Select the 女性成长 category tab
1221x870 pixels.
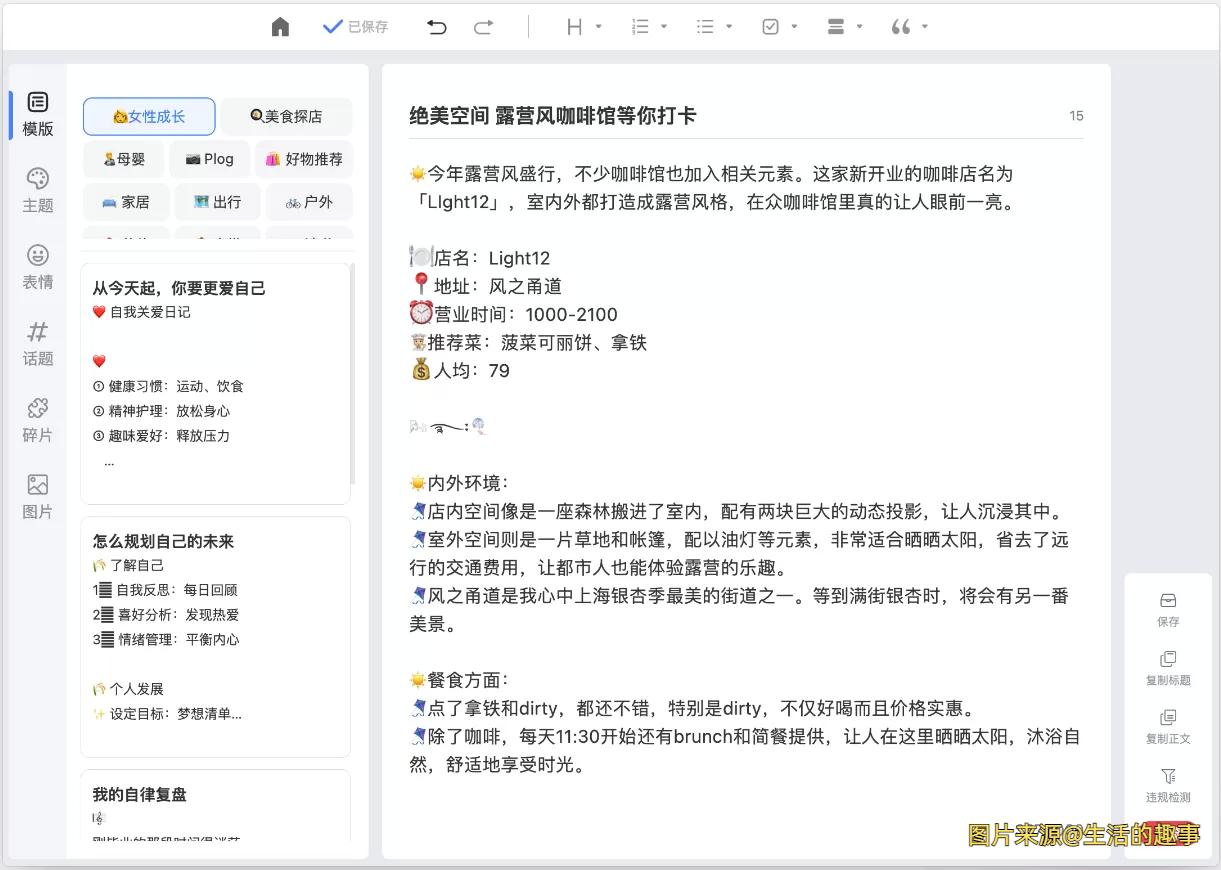[x=148, y=116]
